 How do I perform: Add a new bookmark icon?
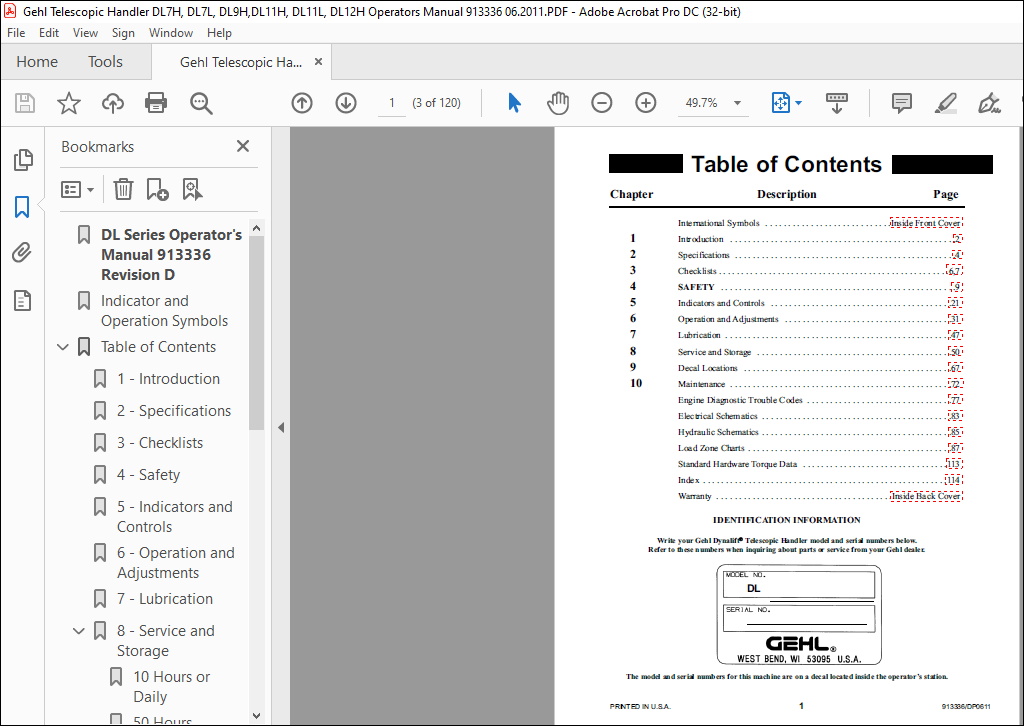click(157, 189)
